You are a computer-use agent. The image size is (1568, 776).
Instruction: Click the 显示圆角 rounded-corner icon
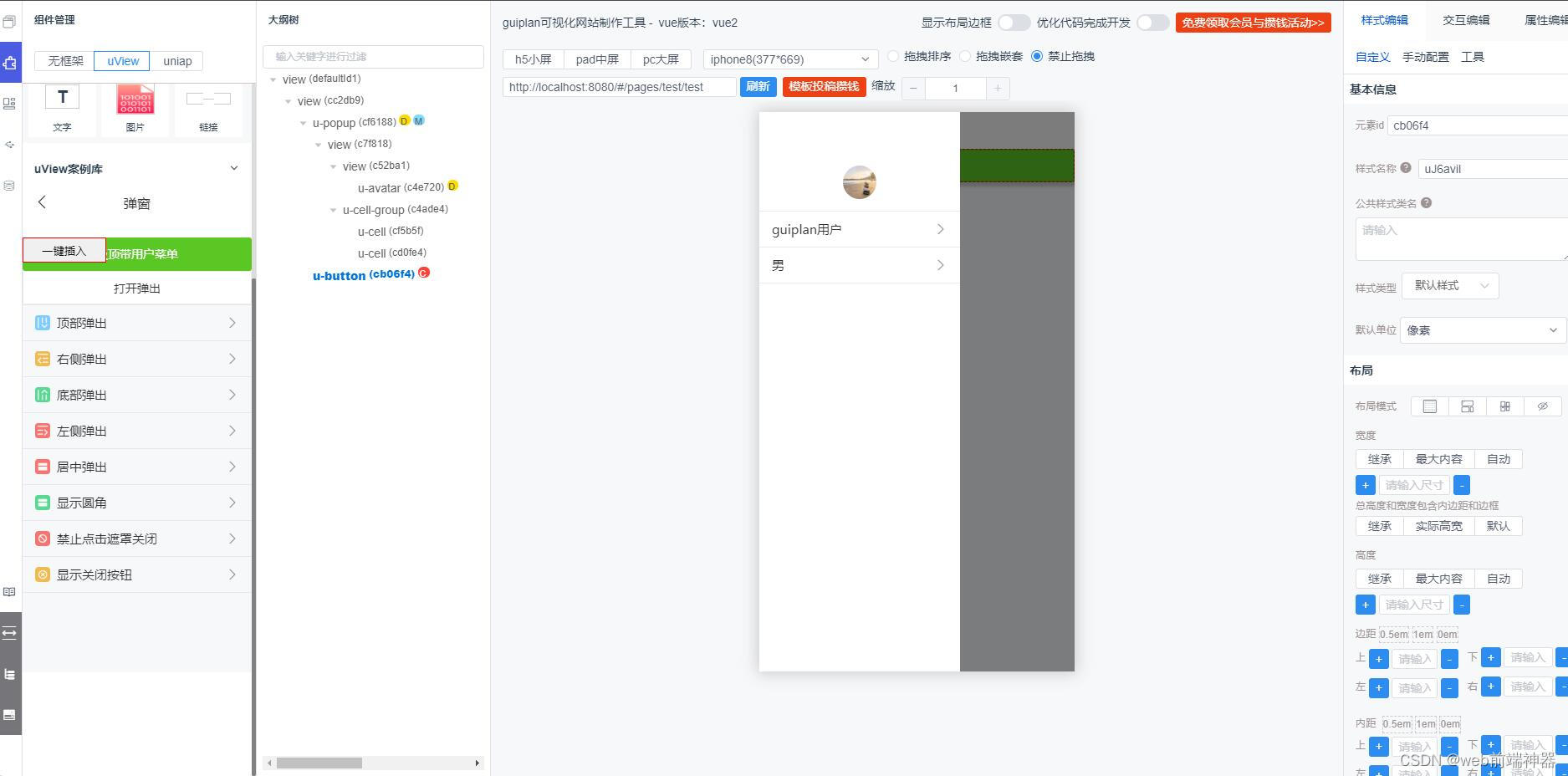[x=42, y=503]
